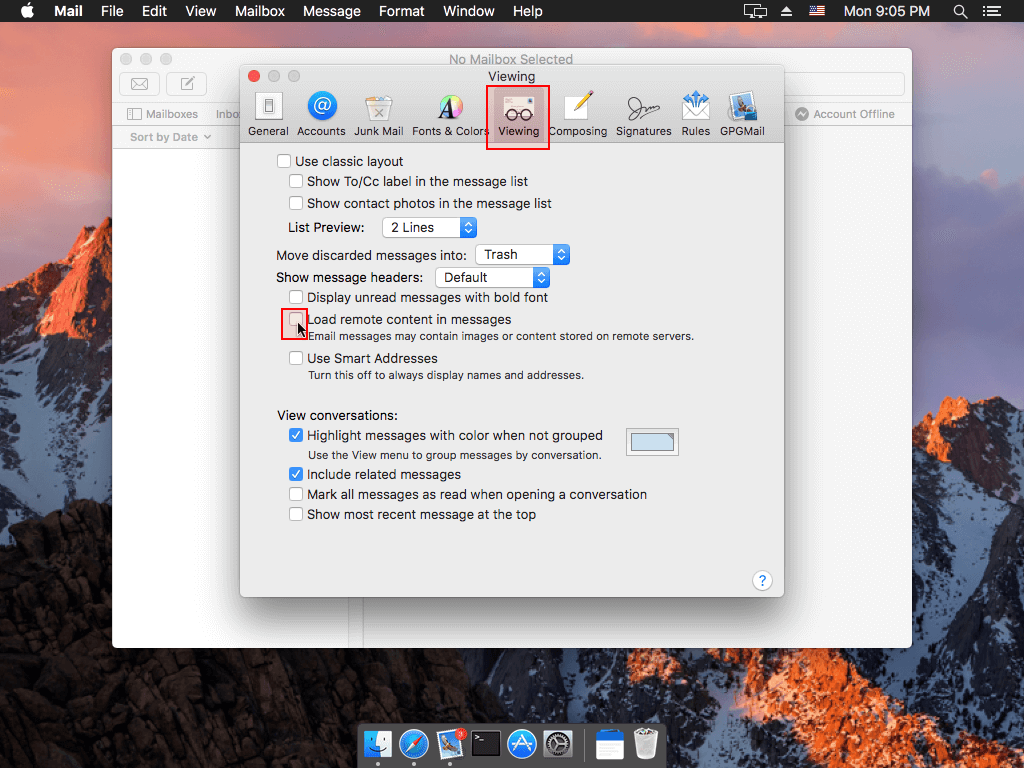Check Load remote content in messages
The width and height of the screenshot is (1024, 768).
tap(296, 320)
